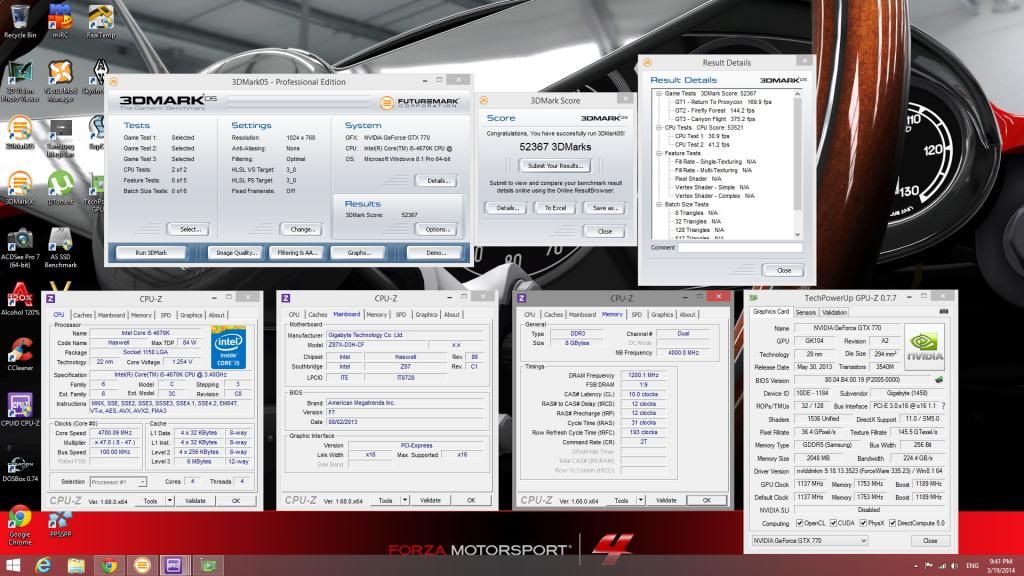
Task: Click the GPU-Z BIOS save chip icon
Action: [939, 379]
